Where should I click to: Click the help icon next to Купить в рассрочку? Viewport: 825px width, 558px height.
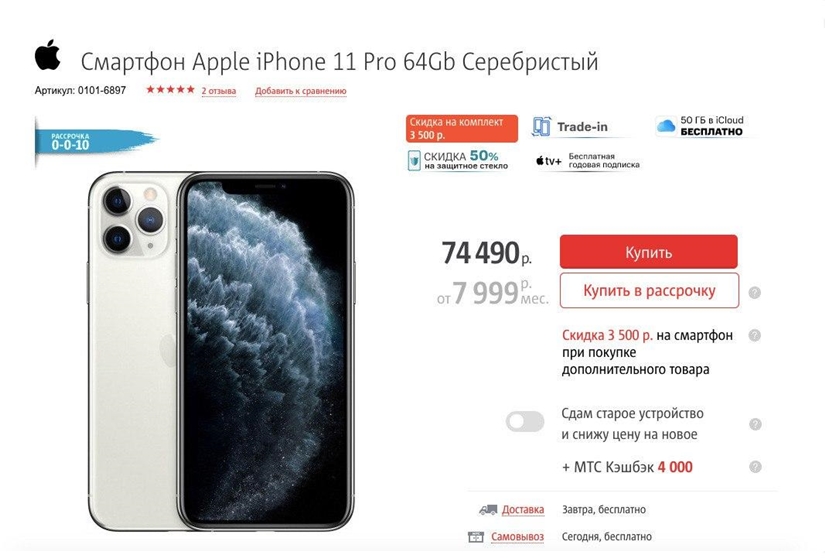pos(754,292)
